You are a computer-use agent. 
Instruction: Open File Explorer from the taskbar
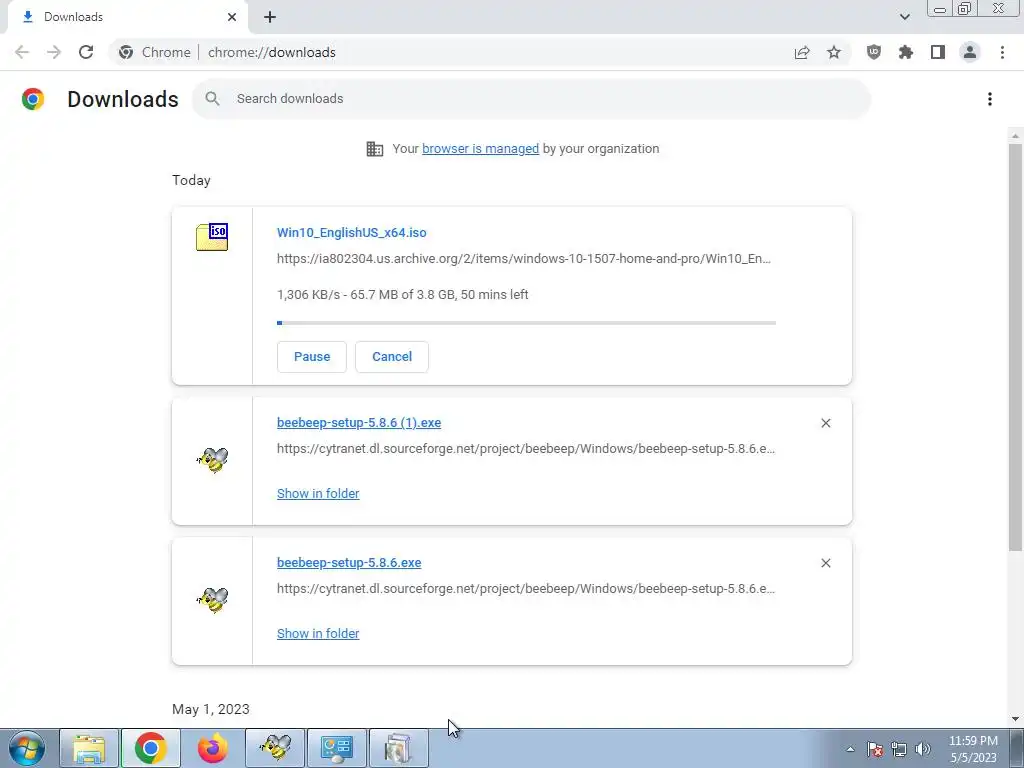click(89, 748)
